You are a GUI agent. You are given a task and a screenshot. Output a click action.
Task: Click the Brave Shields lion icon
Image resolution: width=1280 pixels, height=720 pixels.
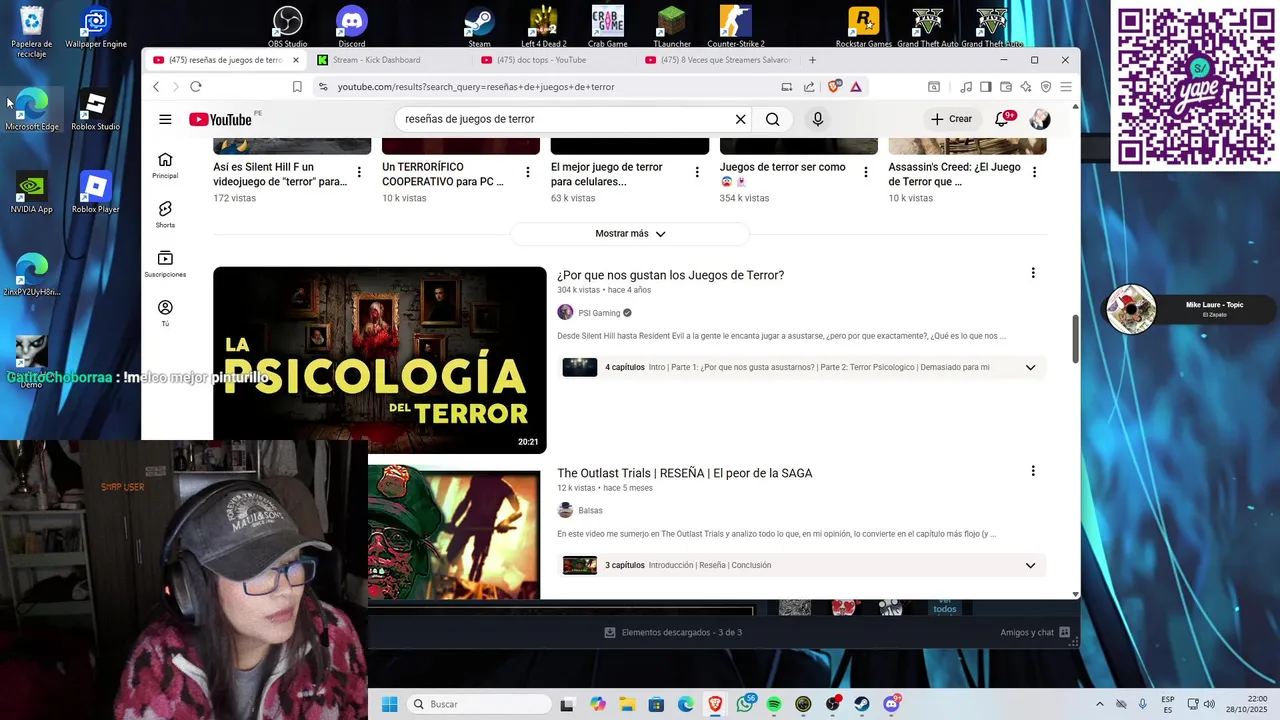pyautogui.click(x=834, y=87)
